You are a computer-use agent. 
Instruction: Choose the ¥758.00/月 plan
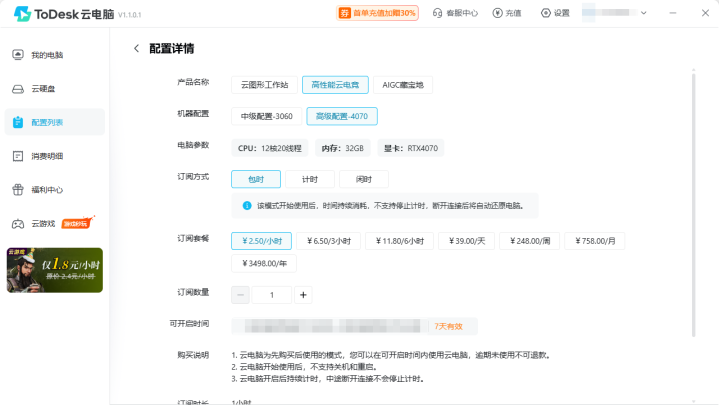[x=595, y=241]
